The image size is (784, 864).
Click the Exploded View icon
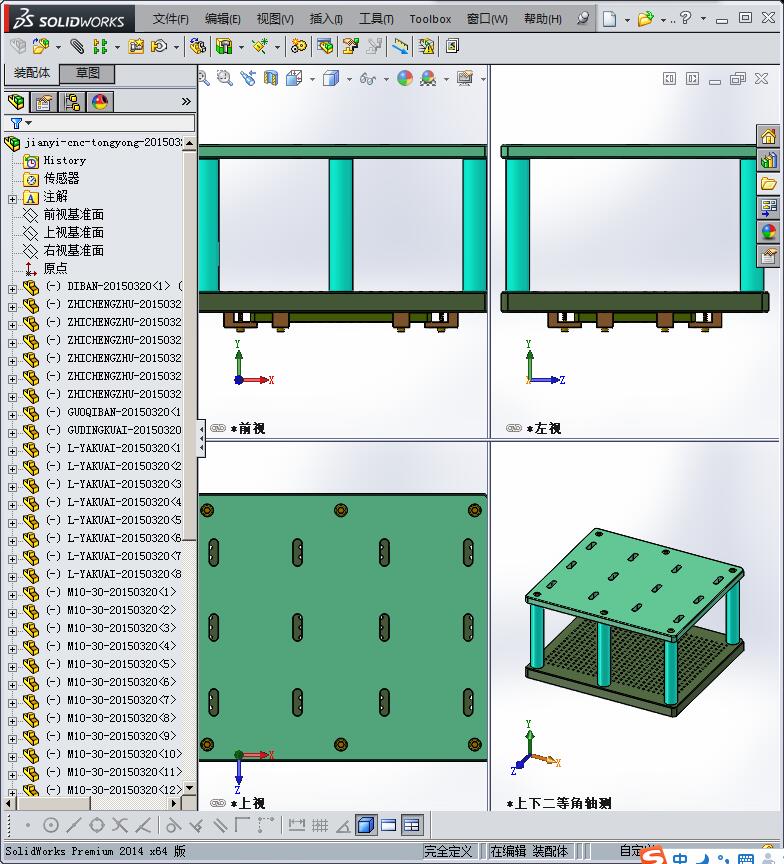(x=350, y=46)
